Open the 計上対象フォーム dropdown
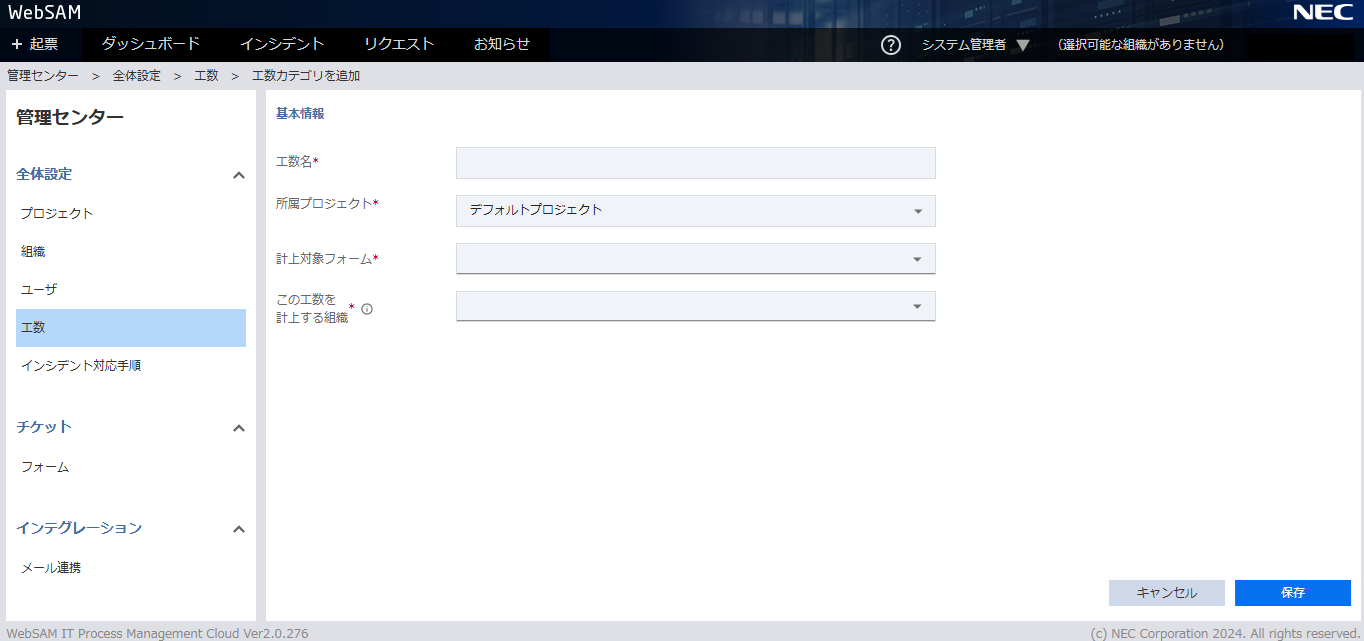Viewport: 1364px width, 641px height. (x=695, y=258)
